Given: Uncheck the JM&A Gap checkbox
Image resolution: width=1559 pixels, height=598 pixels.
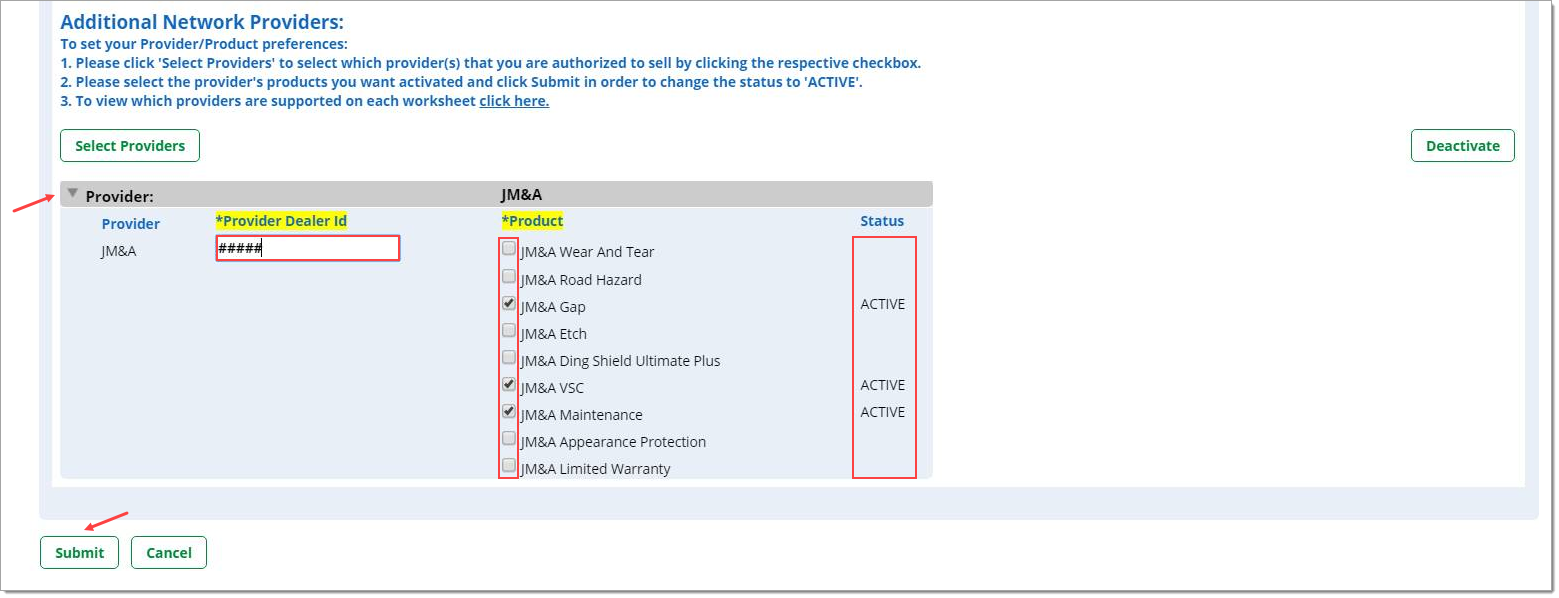Looking at the screenshot, I should click(x=509, y=303).
